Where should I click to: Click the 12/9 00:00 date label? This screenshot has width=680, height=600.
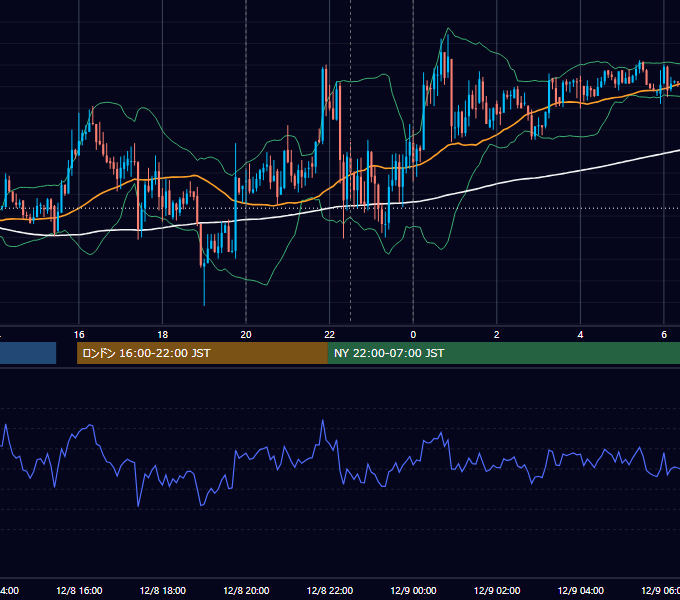[413, 590]
